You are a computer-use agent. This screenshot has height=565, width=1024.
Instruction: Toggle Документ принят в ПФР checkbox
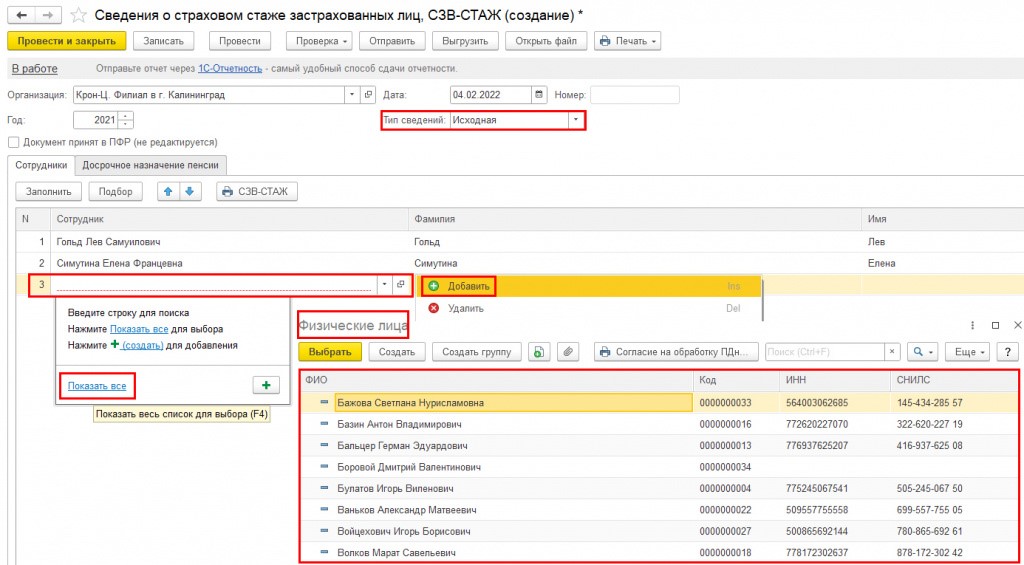point(12,142)
